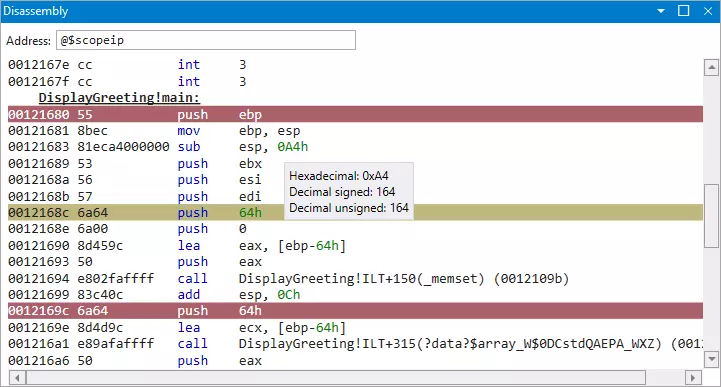Select the line at address 00121680 push ebp
This screenshot has height=387, width=721.
tap(355, 114)
